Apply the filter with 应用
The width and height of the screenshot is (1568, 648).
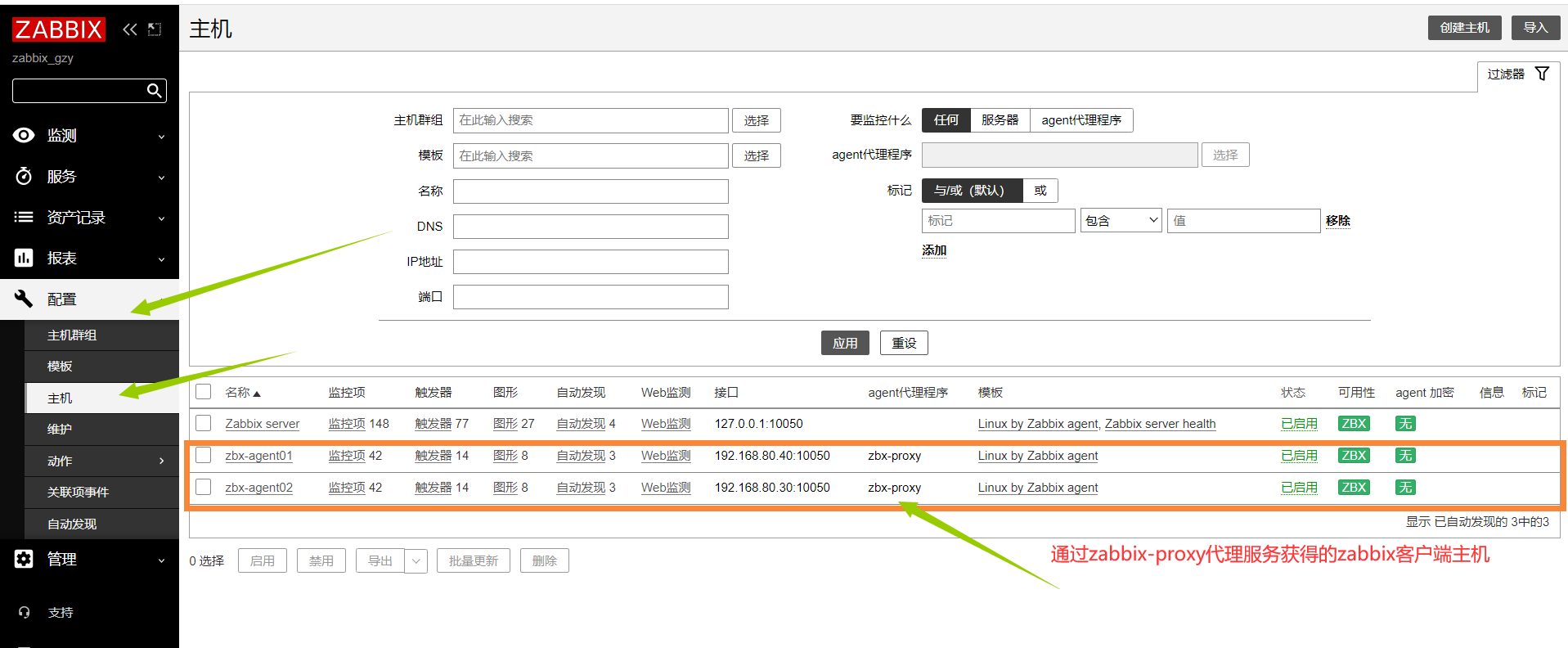845,343
